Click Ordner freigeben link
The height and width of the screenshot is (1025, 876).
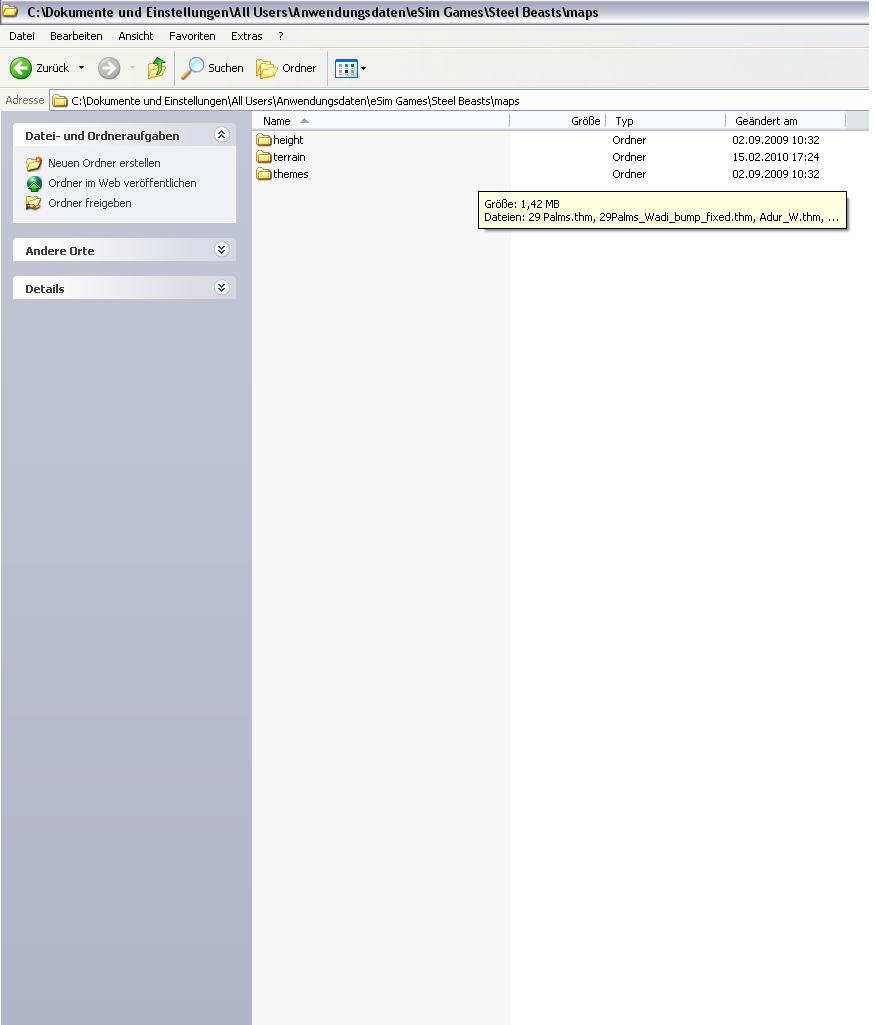90,203
